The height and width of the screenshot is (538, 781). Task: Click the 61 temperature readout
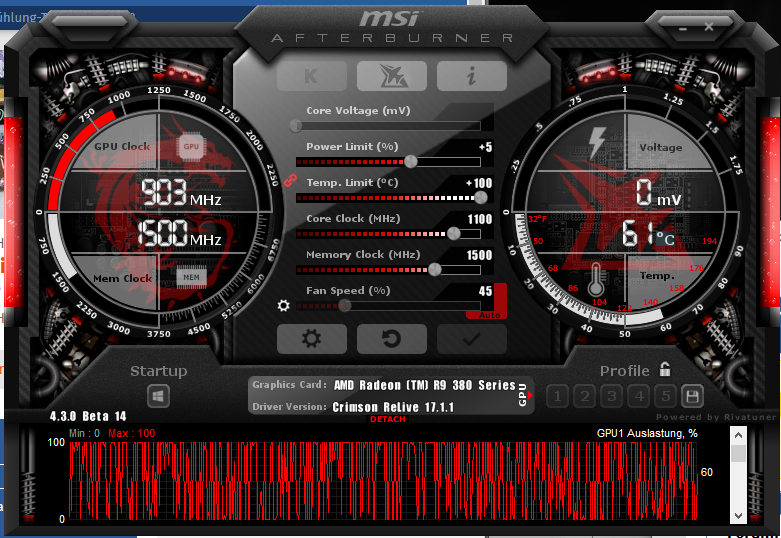637,233
